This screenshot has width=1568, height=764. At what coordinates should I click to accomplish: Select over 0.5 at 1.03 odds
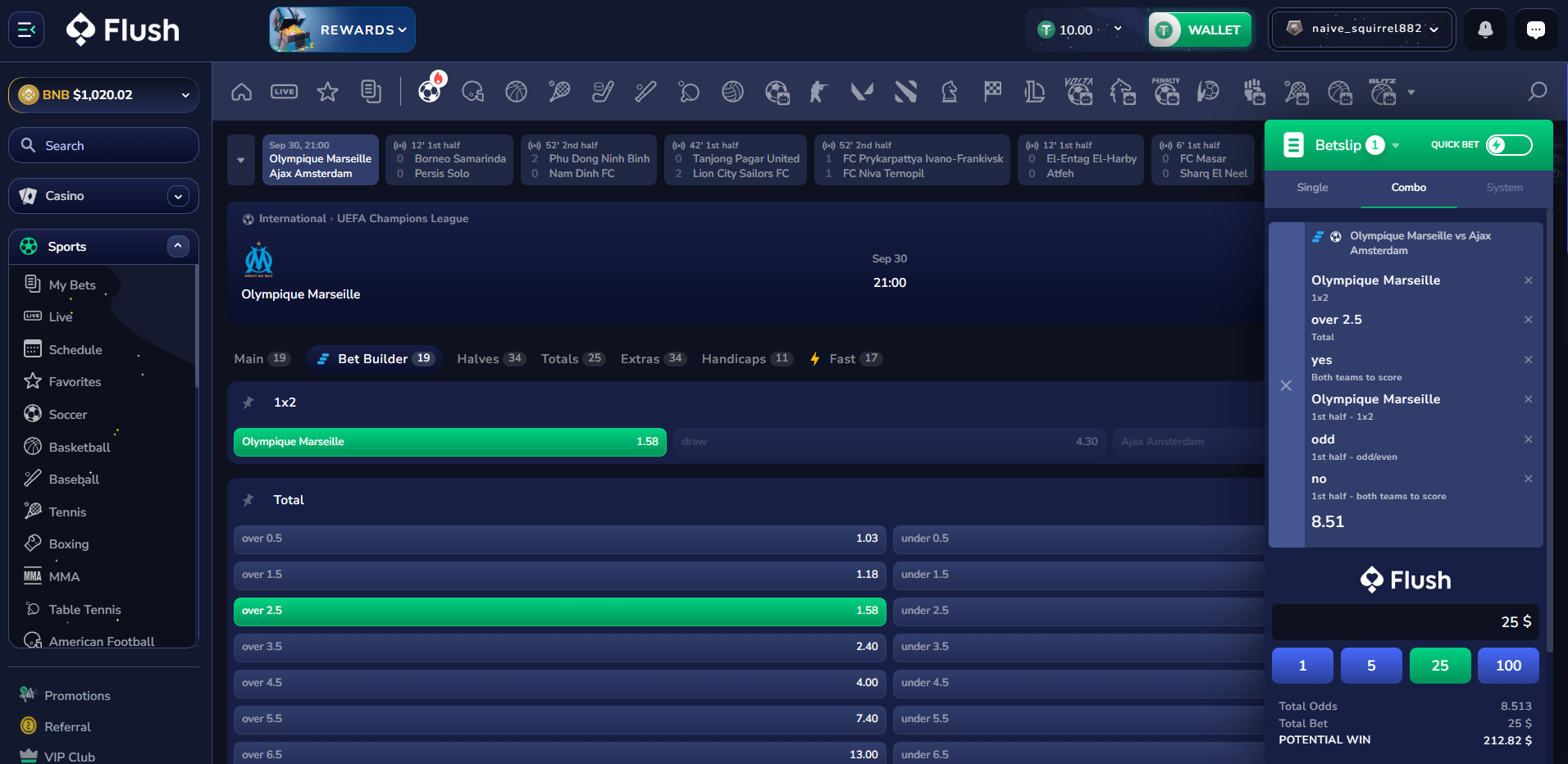point(560,539)
